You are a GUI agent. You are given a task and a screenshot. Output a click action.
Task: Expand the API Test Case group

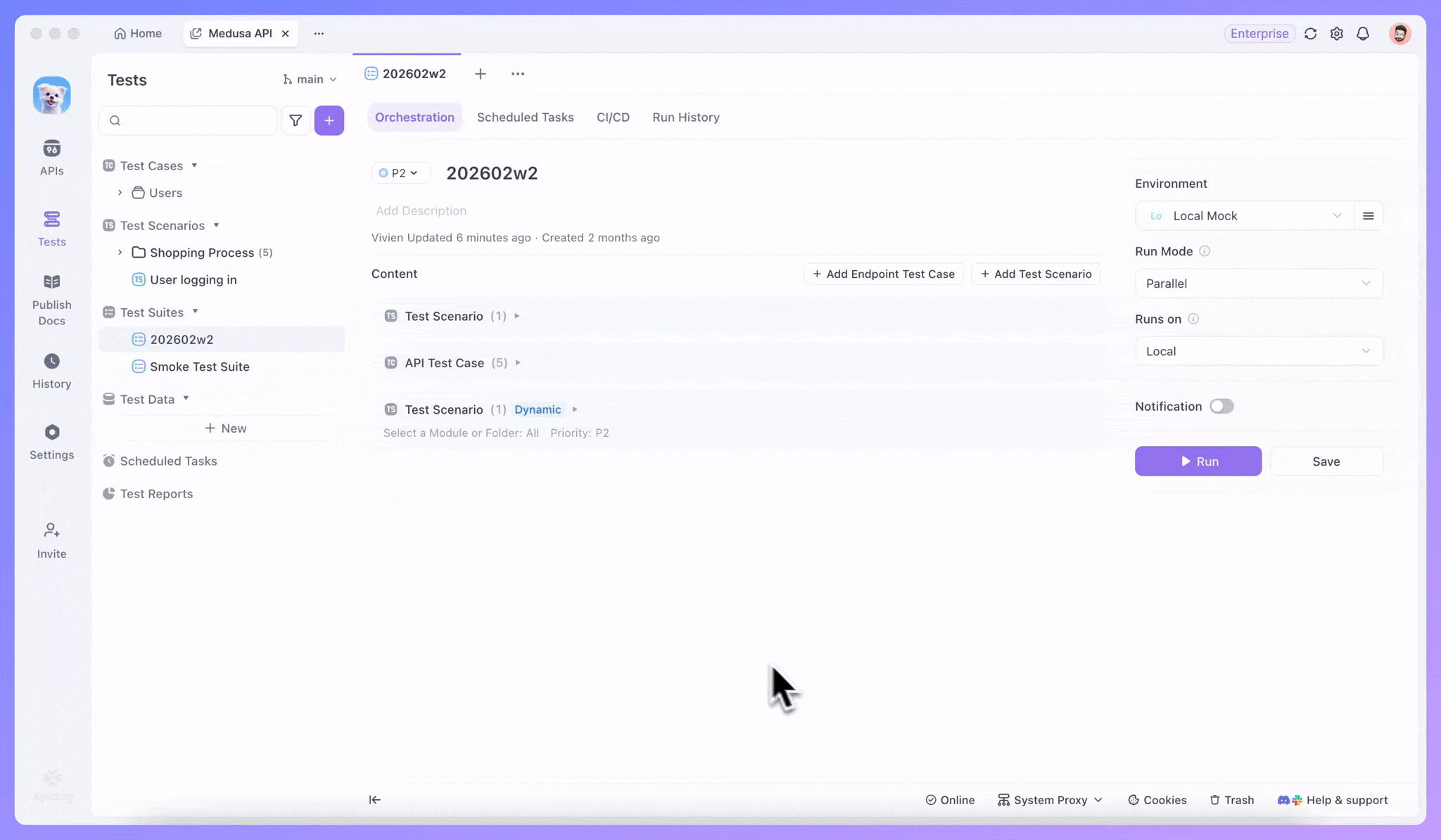[518, 363]
